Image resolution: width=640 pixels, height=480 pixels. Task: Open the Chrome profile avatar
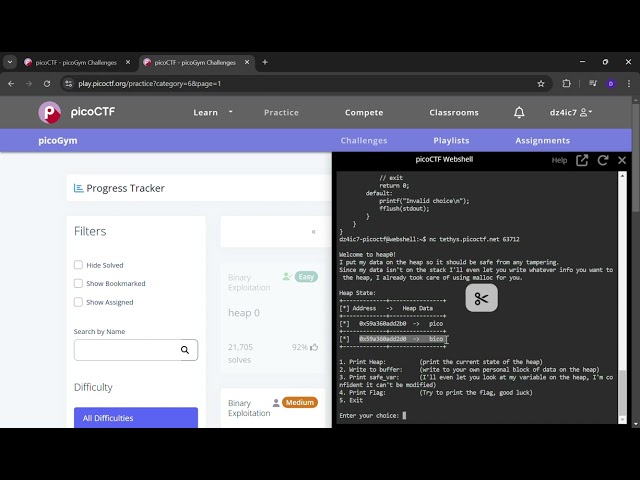[611, 84]
